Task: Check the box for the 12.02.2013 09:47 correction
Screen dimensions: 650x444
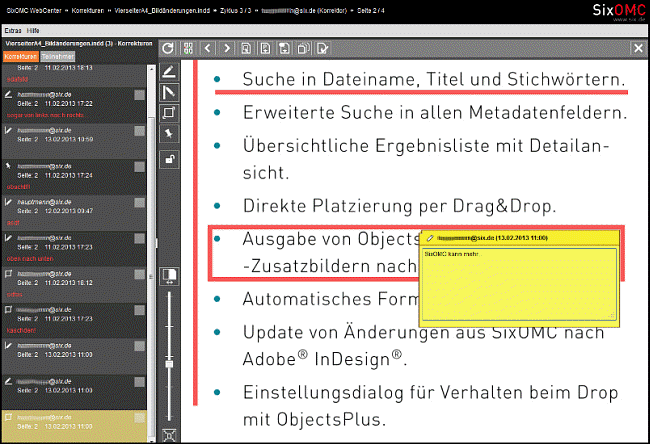Action: 140,203
